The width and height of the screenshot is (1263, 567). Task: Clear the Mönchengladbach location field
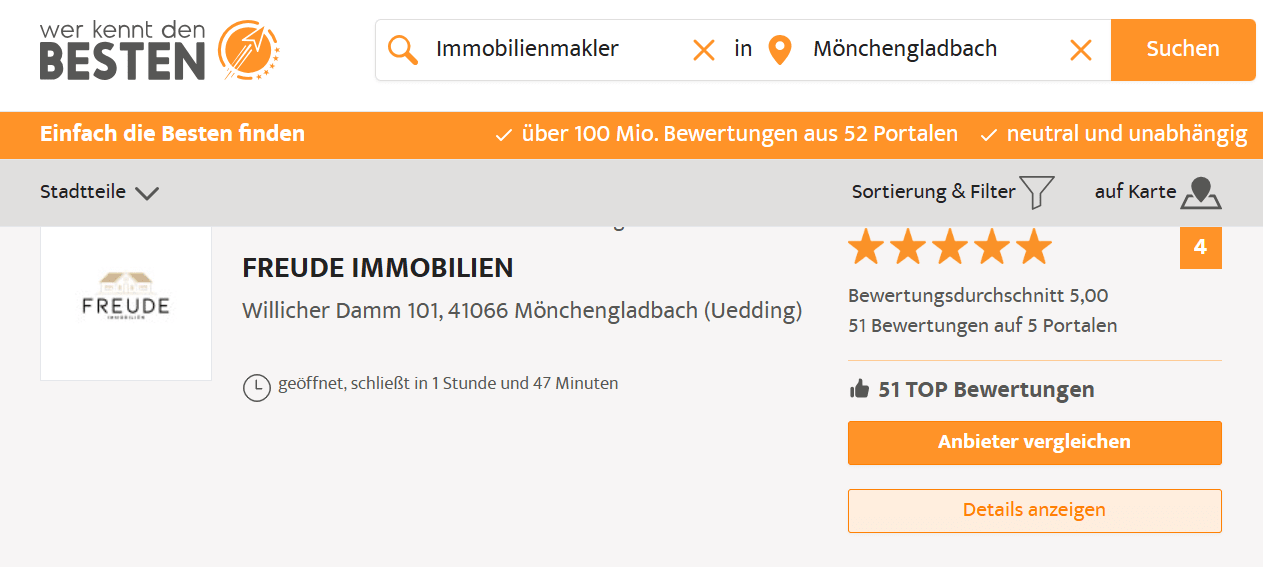tap(1081, 49)
